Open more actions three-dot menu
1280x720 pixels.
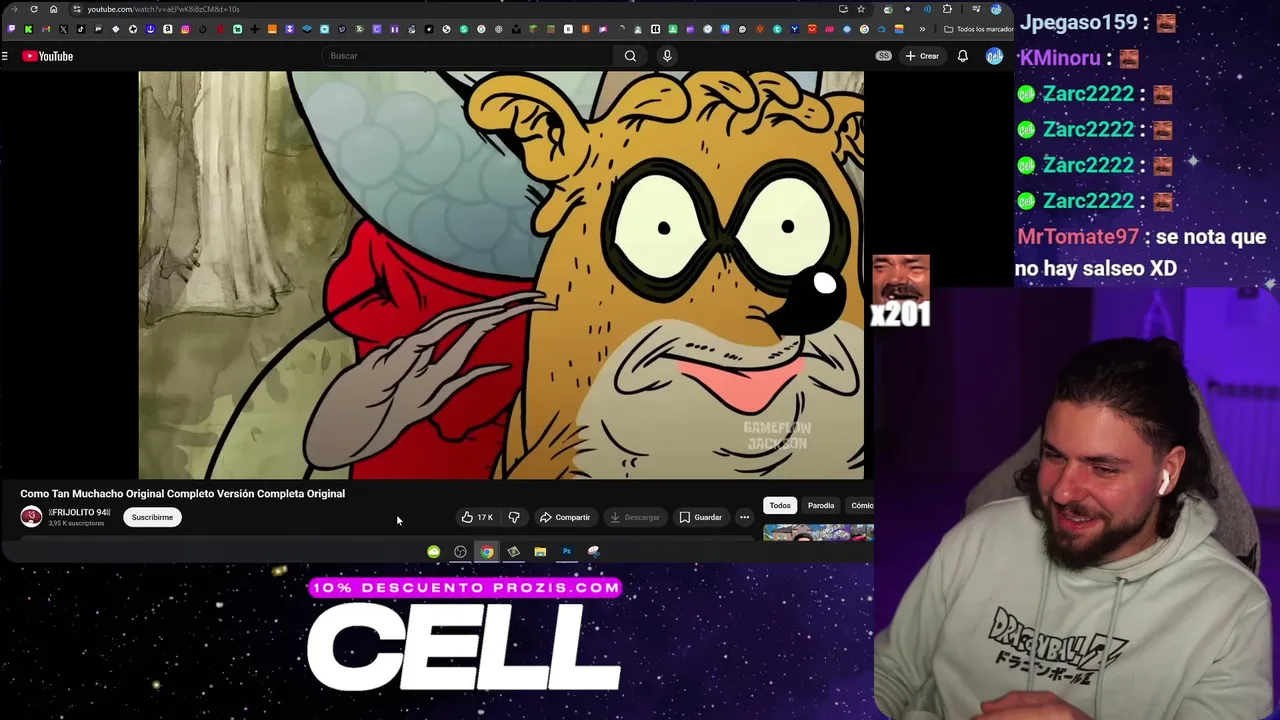(744, 517)
